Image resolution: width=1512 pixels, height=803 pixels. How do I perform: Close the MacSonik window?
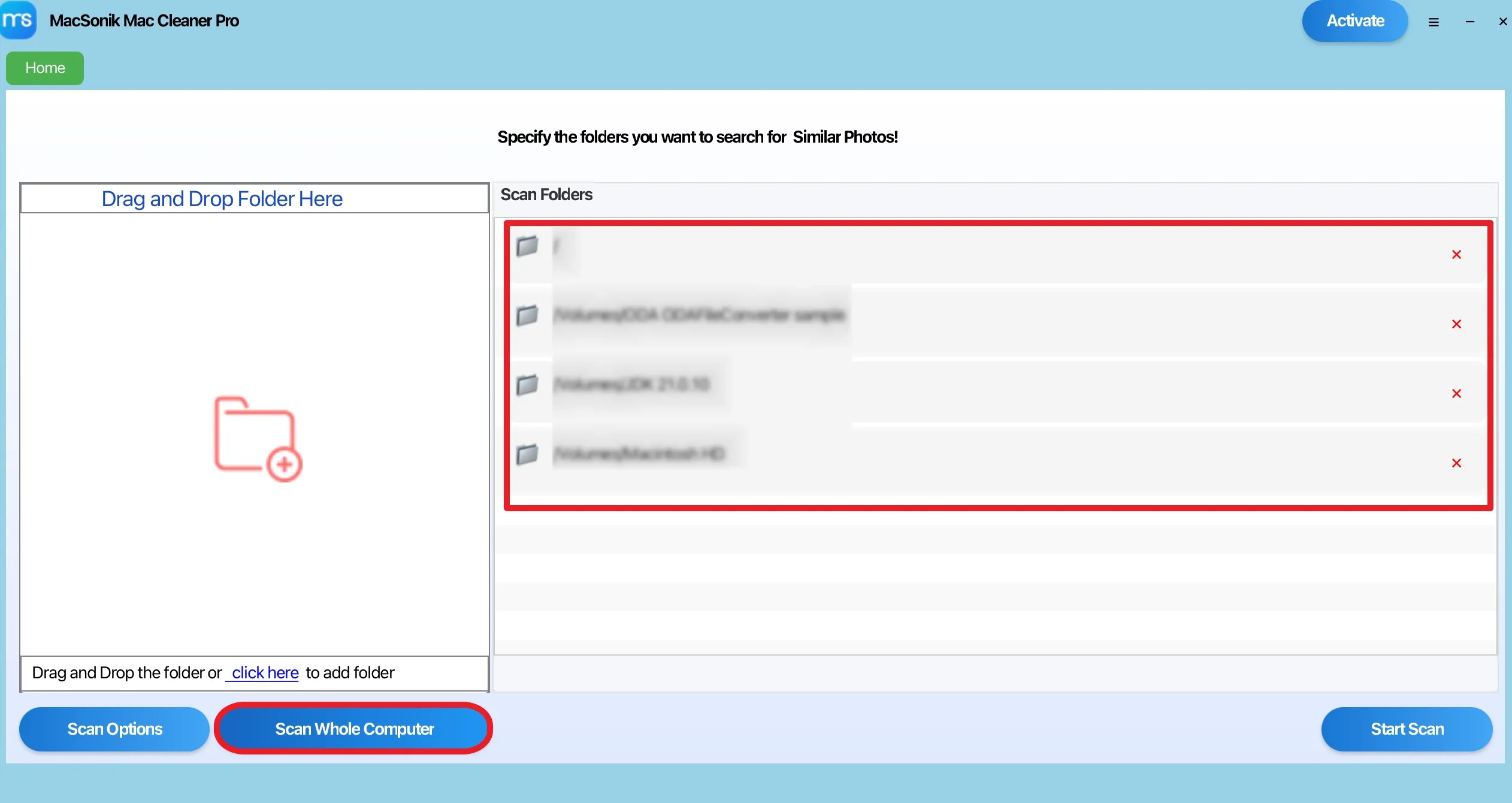[1503, 22]
